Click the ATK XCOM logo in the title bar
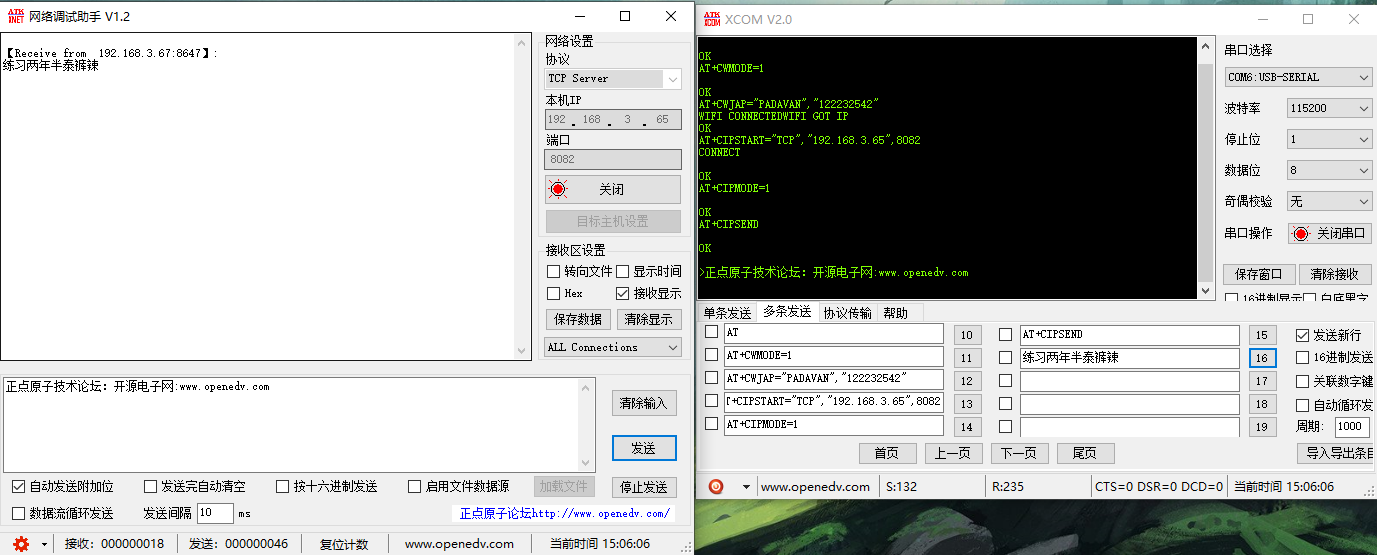Viewport: 1377px width, 555px height. click(x=711, y=19)
